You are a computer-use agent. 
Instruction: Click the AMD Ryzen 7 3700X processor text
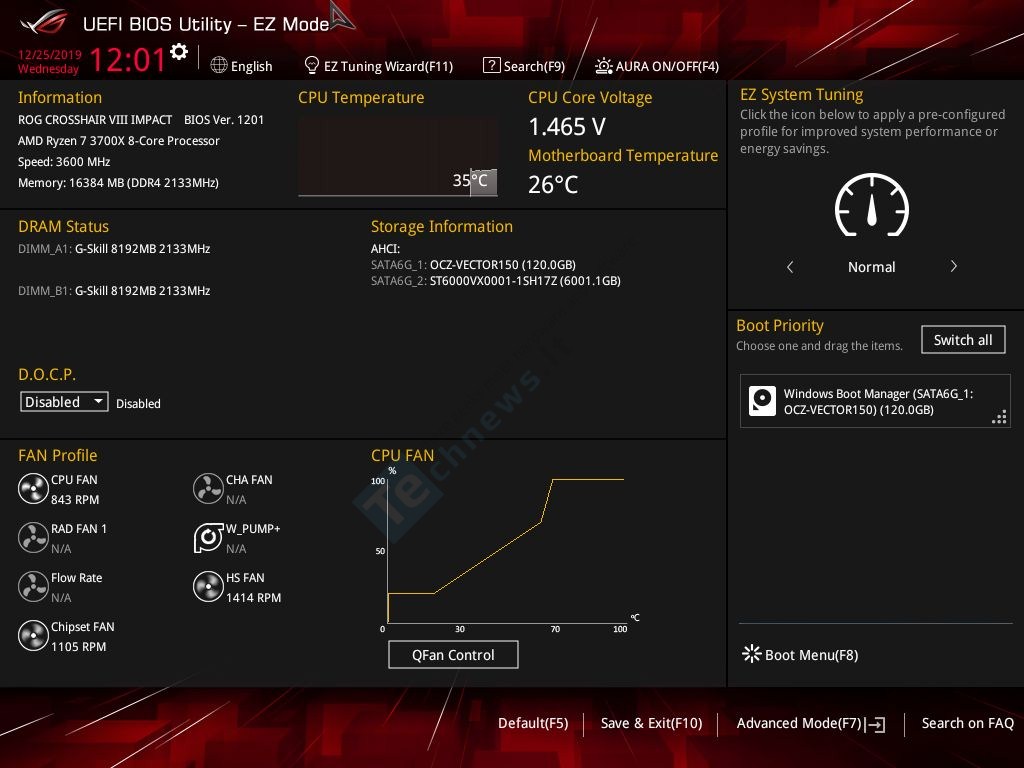click(119, 140)
